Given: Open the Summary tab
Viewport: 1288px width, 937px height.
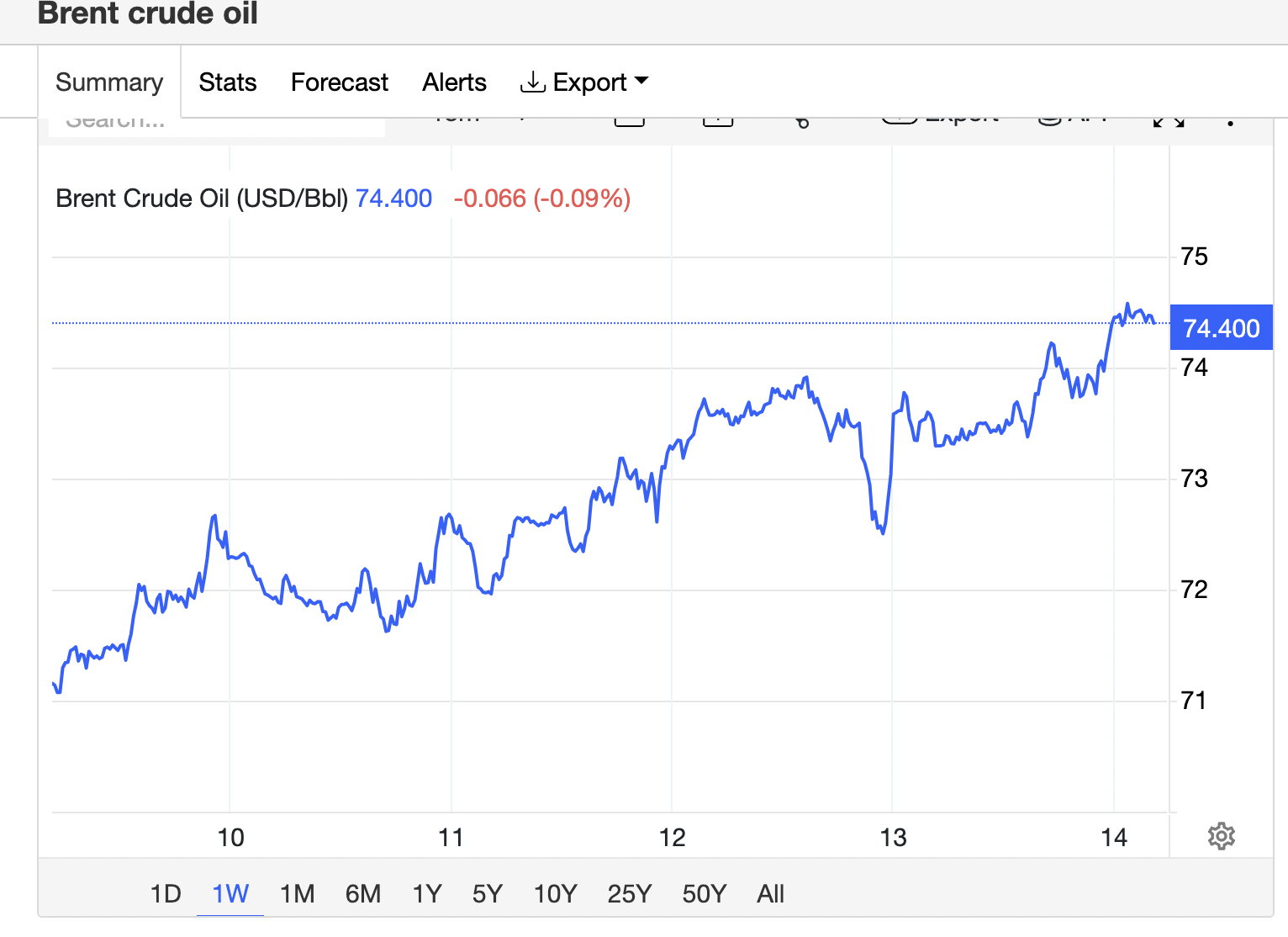Looking at the screenshot, I should pyautogui.click(x=109, y=82).
